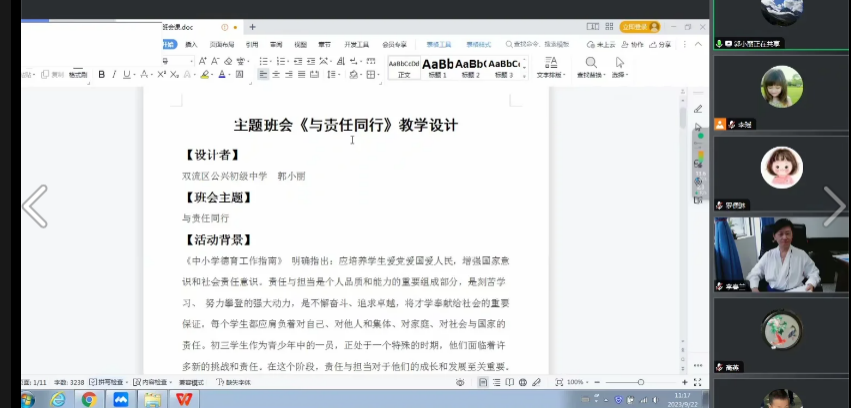Open the 100% zoom level dropdown
851x408 pixels.
[x=579, y=382]
